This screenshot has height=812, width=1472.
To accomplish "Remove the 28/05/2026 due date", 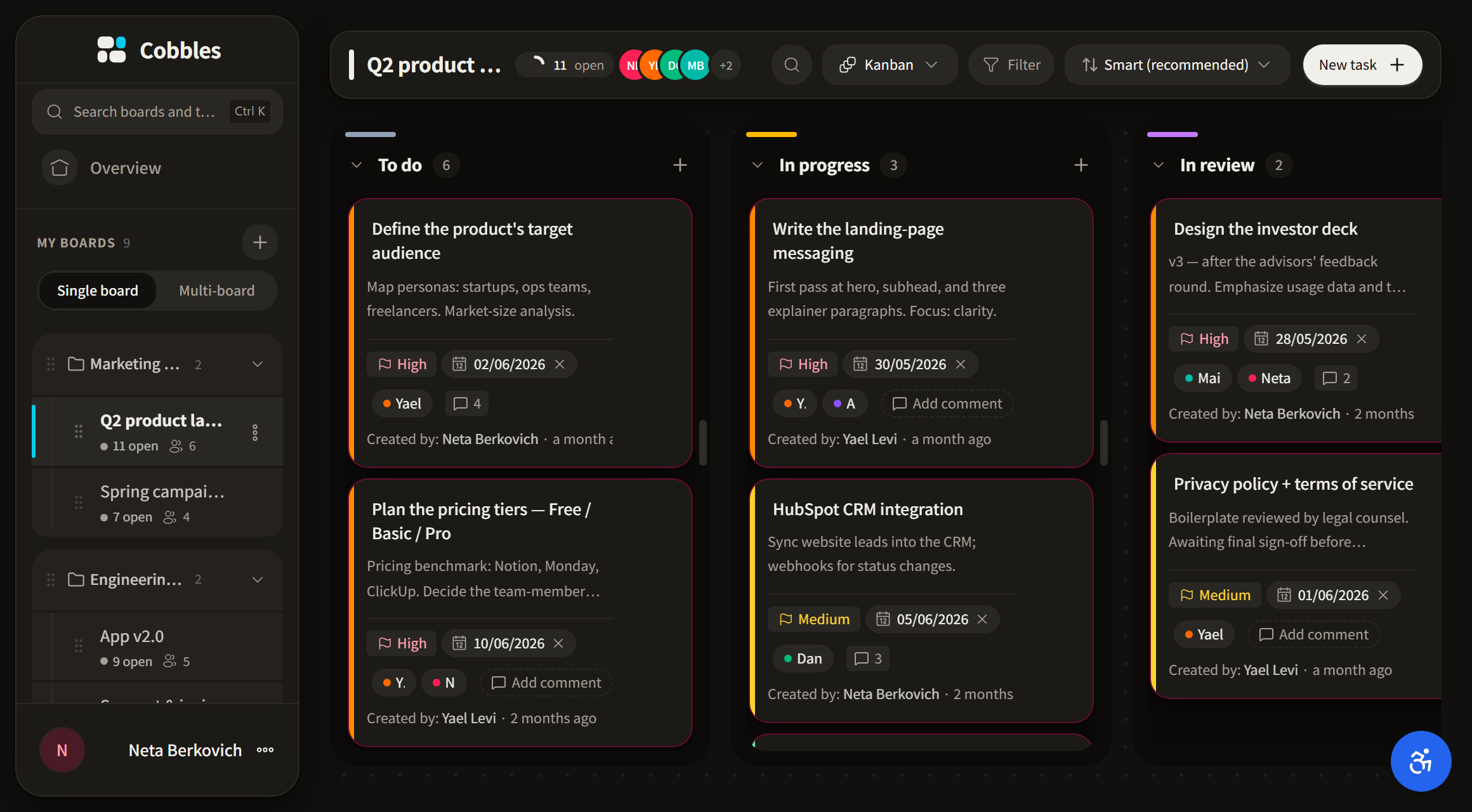I will (1362, 339).
